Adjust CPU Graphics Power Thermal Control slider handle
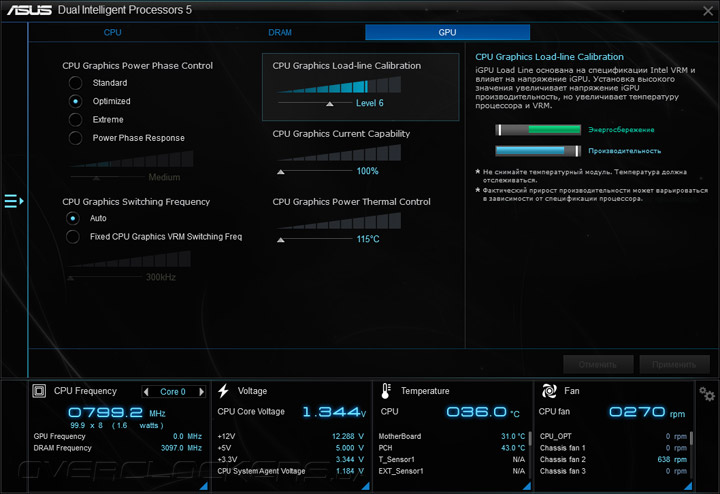The width and height of the screenshot is (720, 494). 281,240
